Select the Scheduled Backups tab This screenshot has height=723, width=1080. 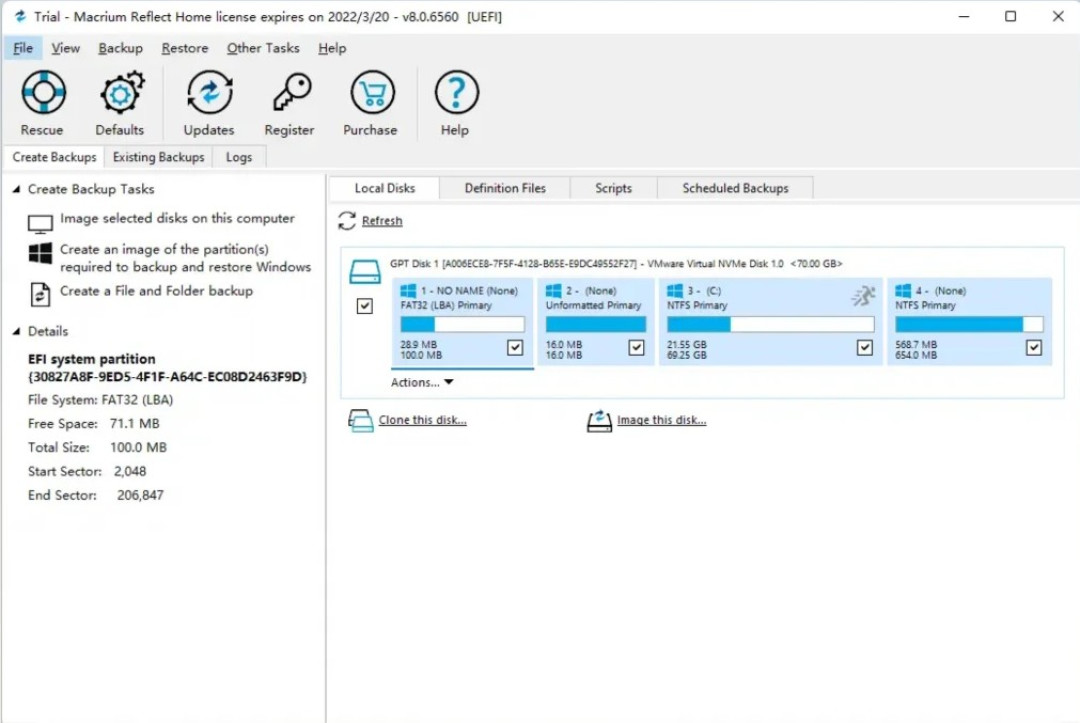(x=735, y=188)
